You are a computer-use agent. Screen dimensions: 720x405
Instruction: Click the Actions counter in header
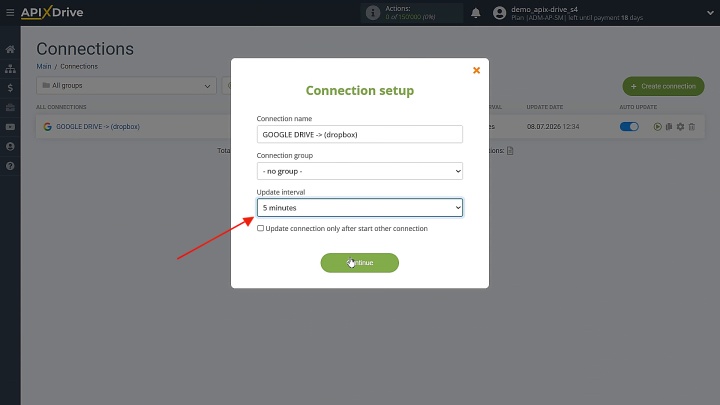(411, 13)
